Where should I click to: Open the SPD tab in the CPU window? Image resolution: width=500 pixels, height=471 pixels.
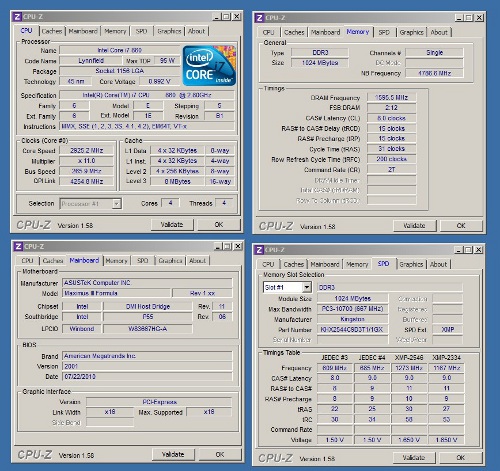tap(141, 31)
